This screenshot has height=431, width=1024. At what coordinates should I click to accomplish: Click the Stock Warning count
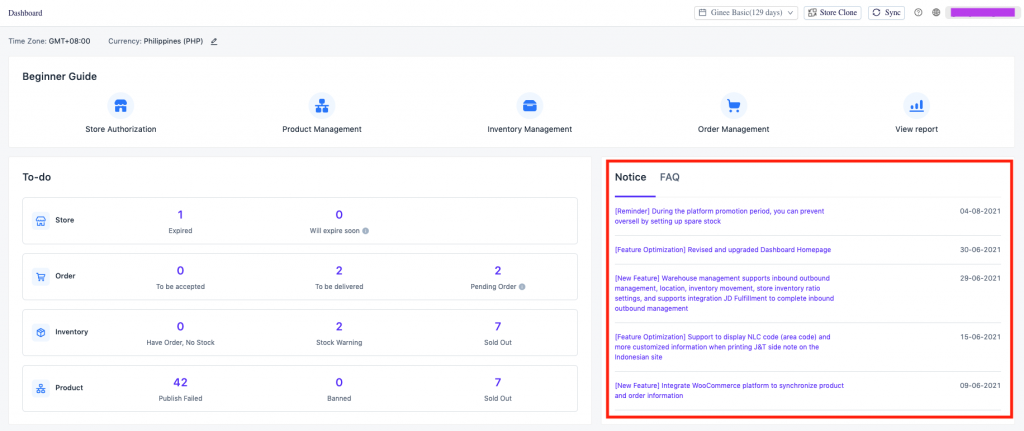point(339,326)
